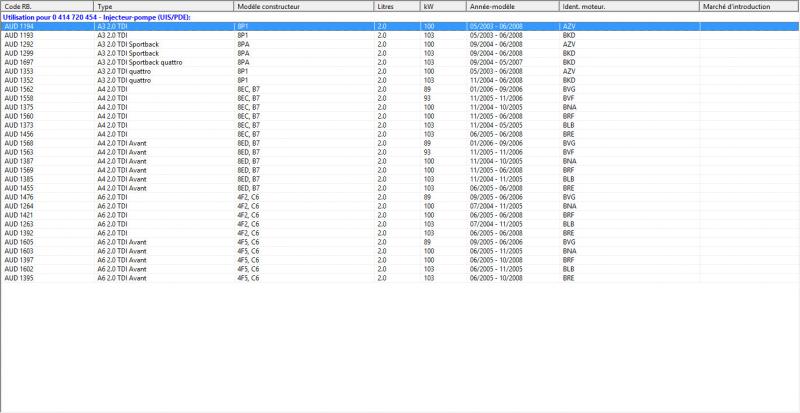Click Type cell in row AUD 1697
The image size is (800, 413).
pyautogui.click(x=140, y=62)
